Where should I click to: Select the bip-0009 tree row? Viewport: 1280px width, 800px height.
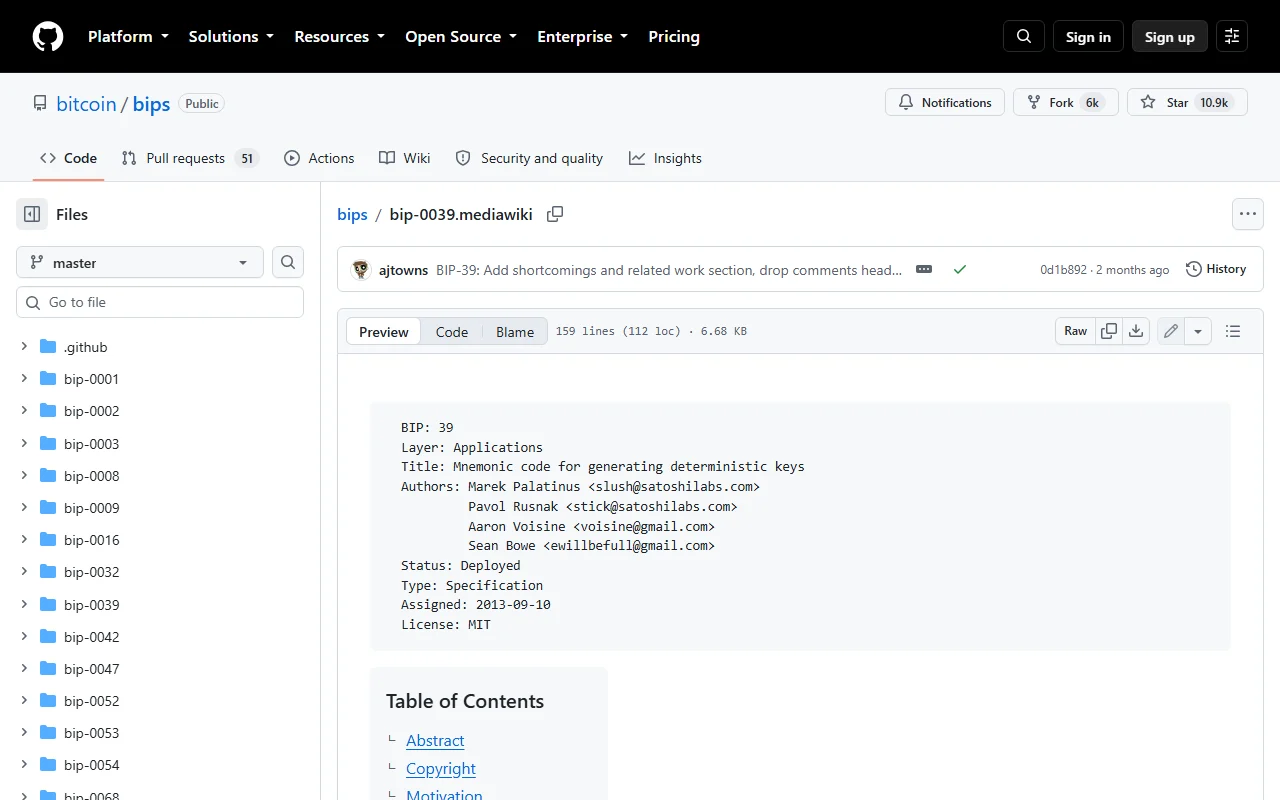click(160, 508)
